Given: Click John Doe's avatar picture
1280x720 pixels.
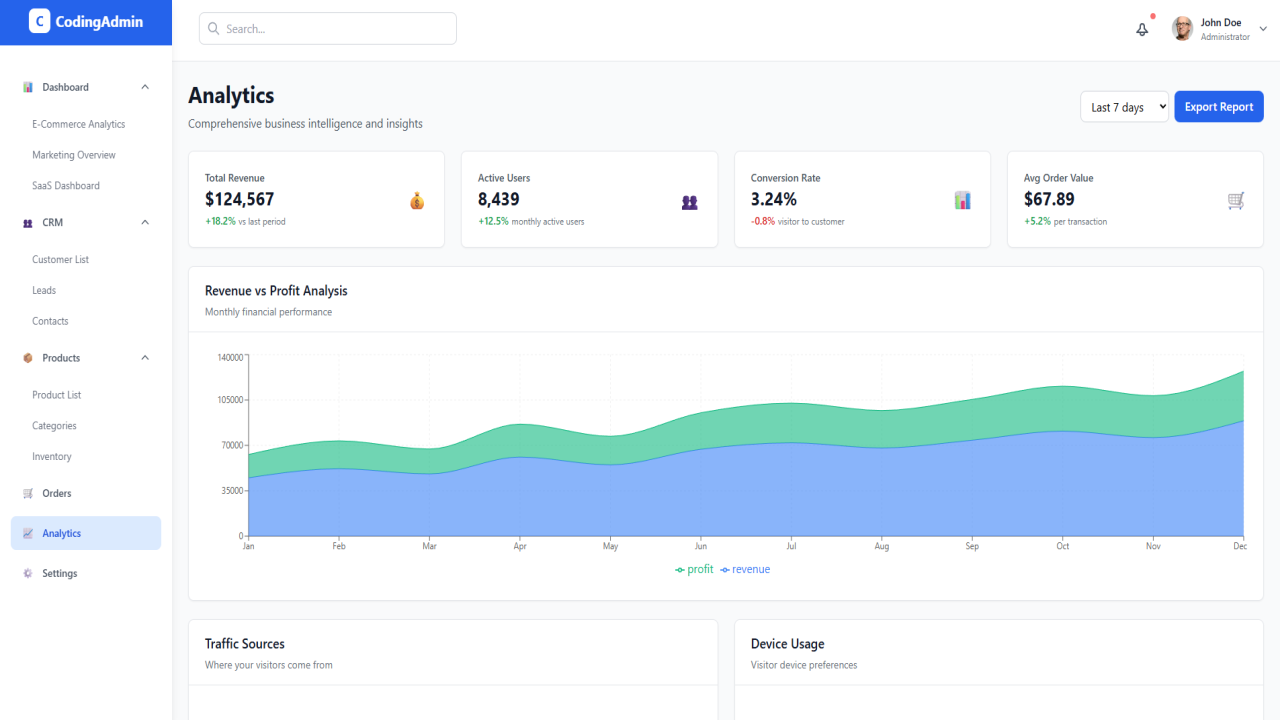Looking at the screenshot, I should click(1183, 29).
